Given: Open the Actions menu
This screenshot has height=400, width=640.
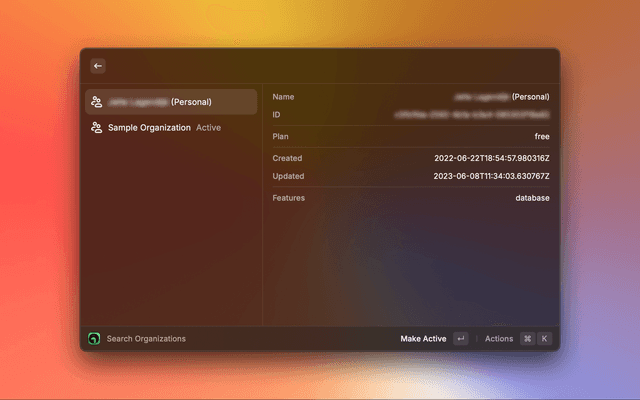Looking at the screenshot, I should [499, 339].
